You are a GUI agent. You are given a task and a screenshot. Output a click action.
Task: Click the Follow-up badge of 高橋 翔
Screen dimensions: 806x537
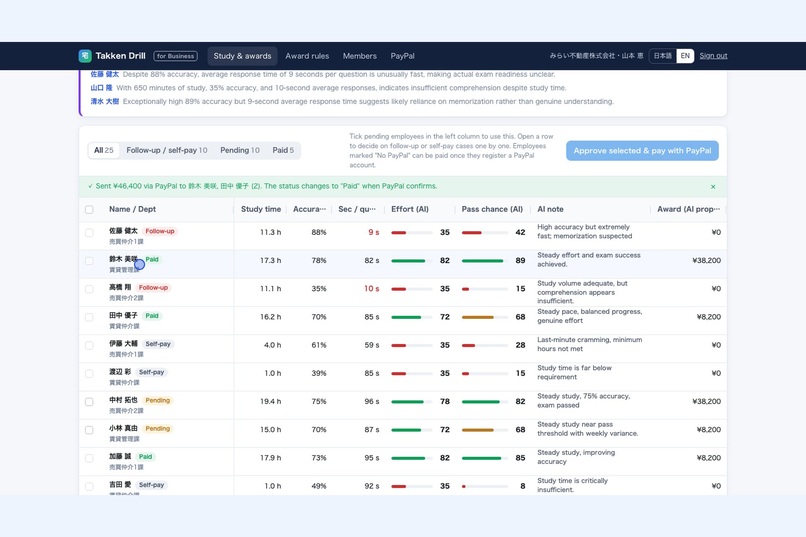153,288
